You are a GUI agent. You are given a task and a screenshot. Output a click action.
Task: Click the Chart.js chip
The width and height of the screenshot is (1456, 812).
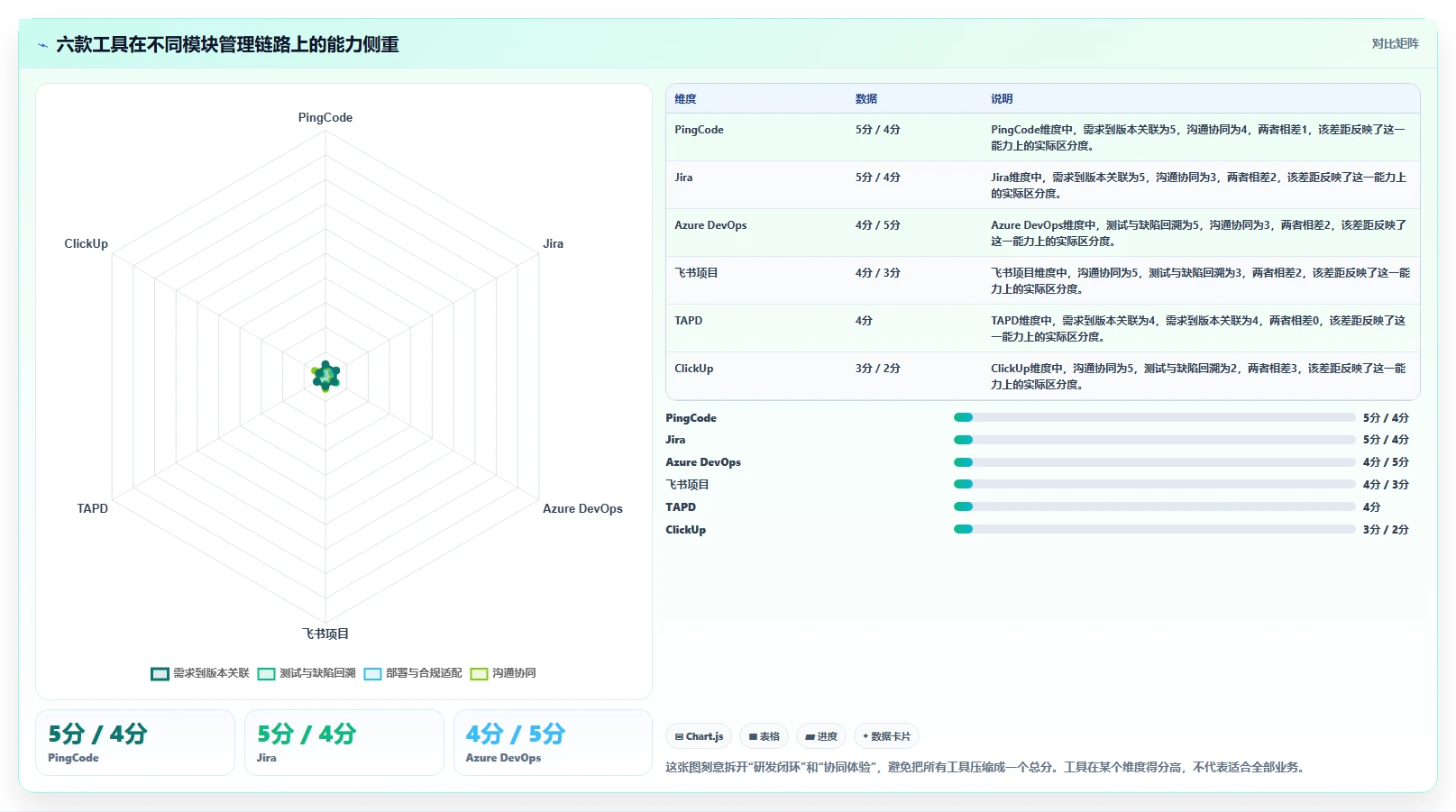point(700,736)
